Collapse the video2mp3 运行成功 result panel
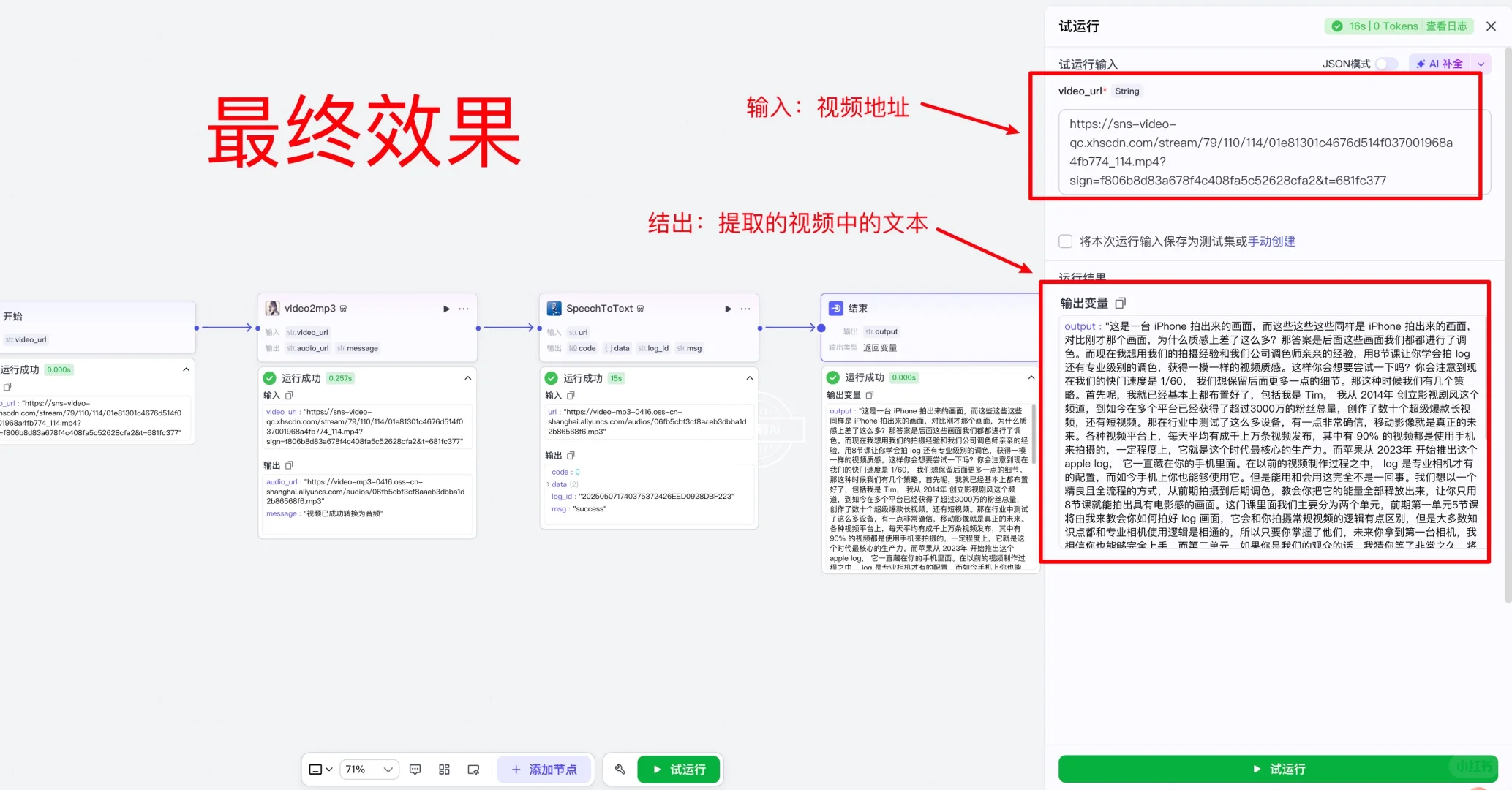 (x=468, y=377)
